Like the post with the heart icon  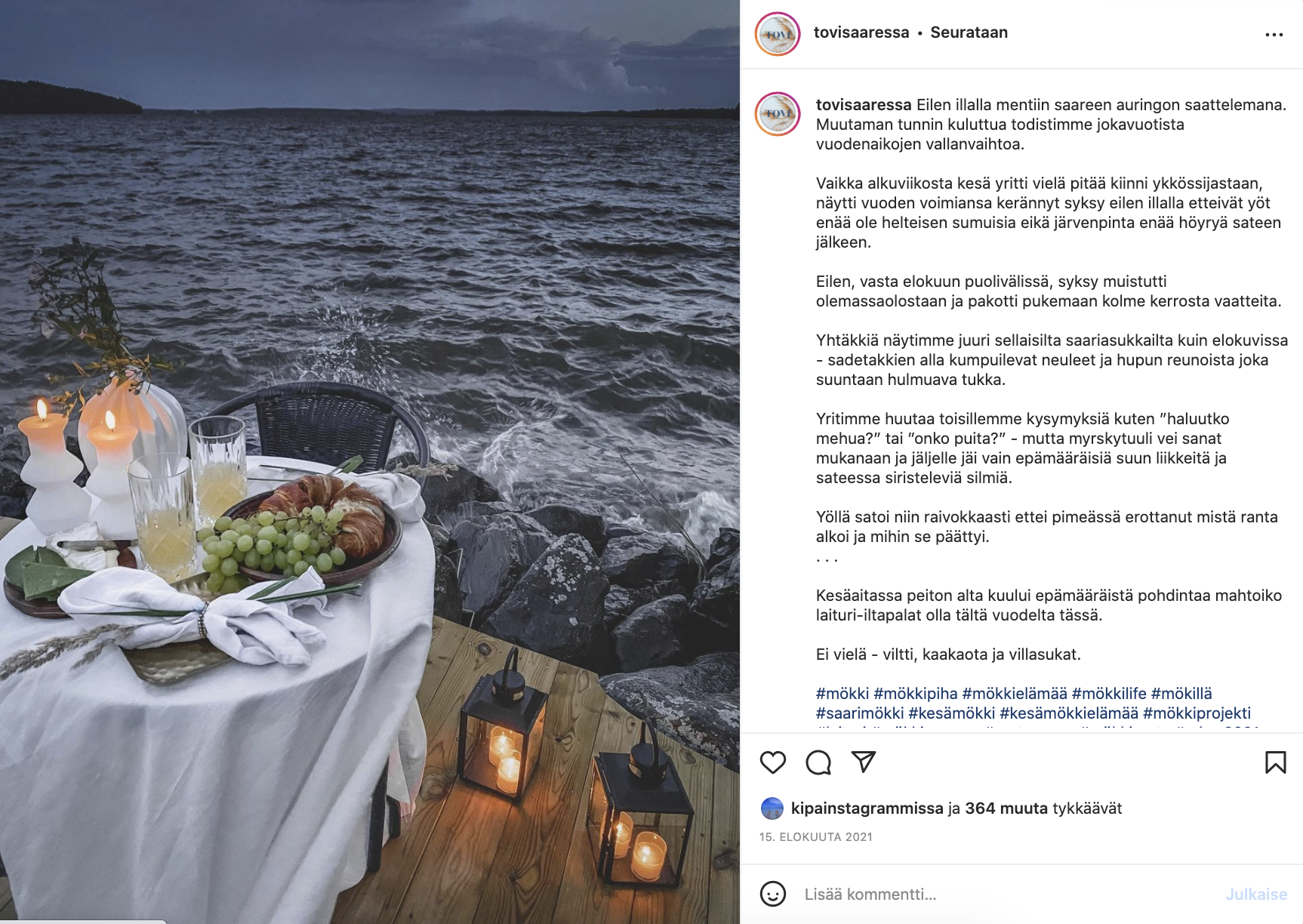[x=773, y=762]
